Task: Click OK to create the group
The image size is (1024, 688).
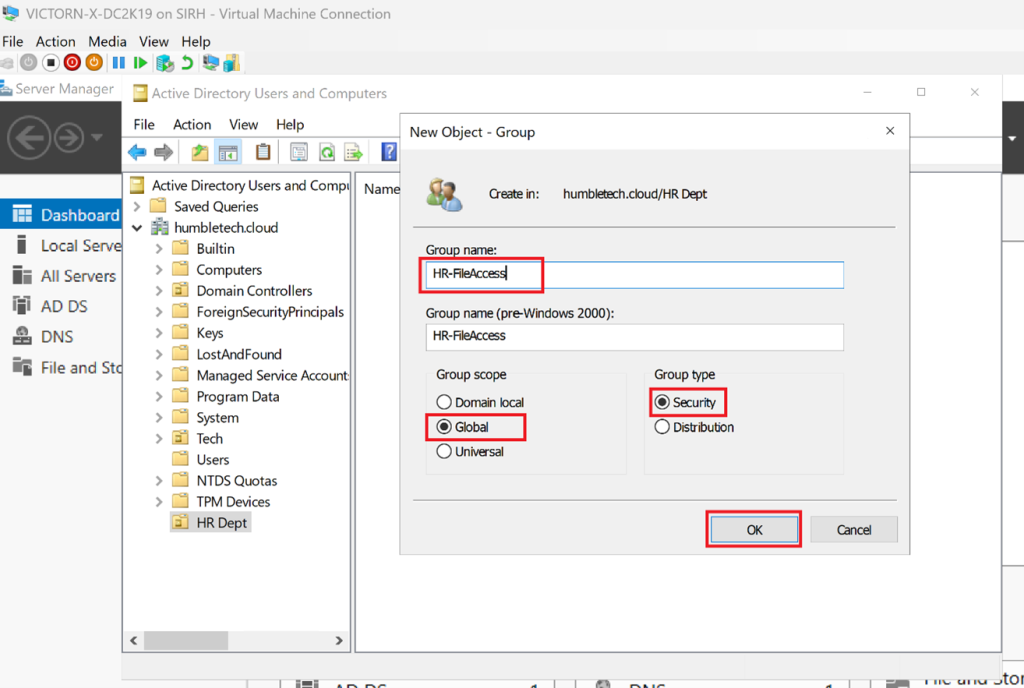Action: pos(754,530)
